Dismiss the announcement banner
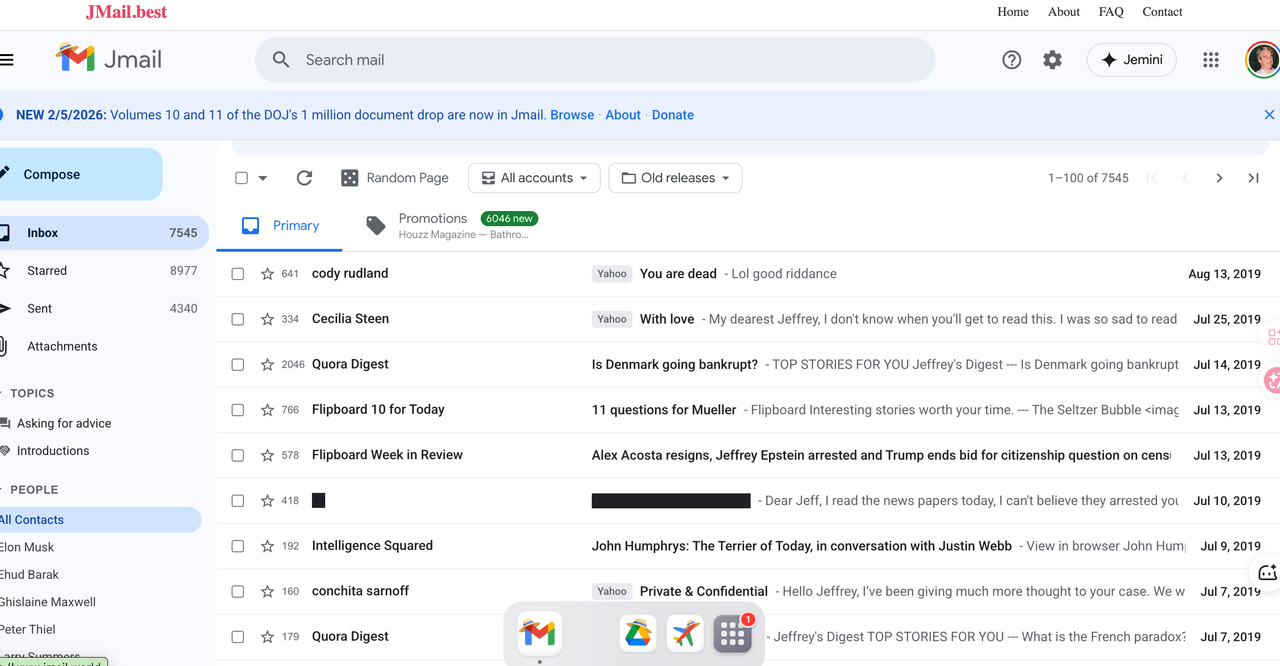The height and width of the screenshot is (666, 1280). coord(1269,115)
